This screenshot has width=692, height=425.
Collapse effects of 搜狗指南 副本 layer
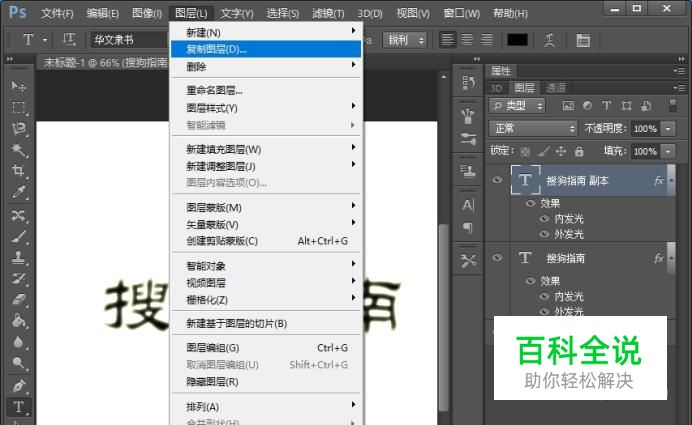point(671,180)
